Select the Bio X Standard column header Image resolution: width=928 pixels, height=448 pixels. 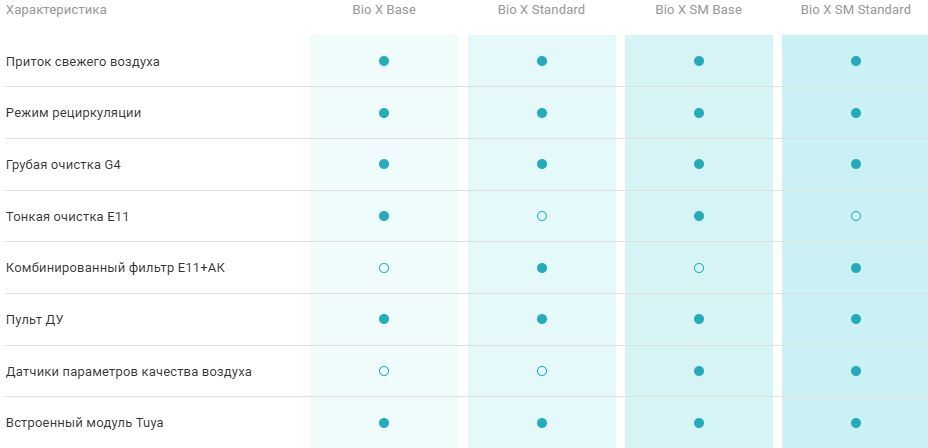pos(541,10)
